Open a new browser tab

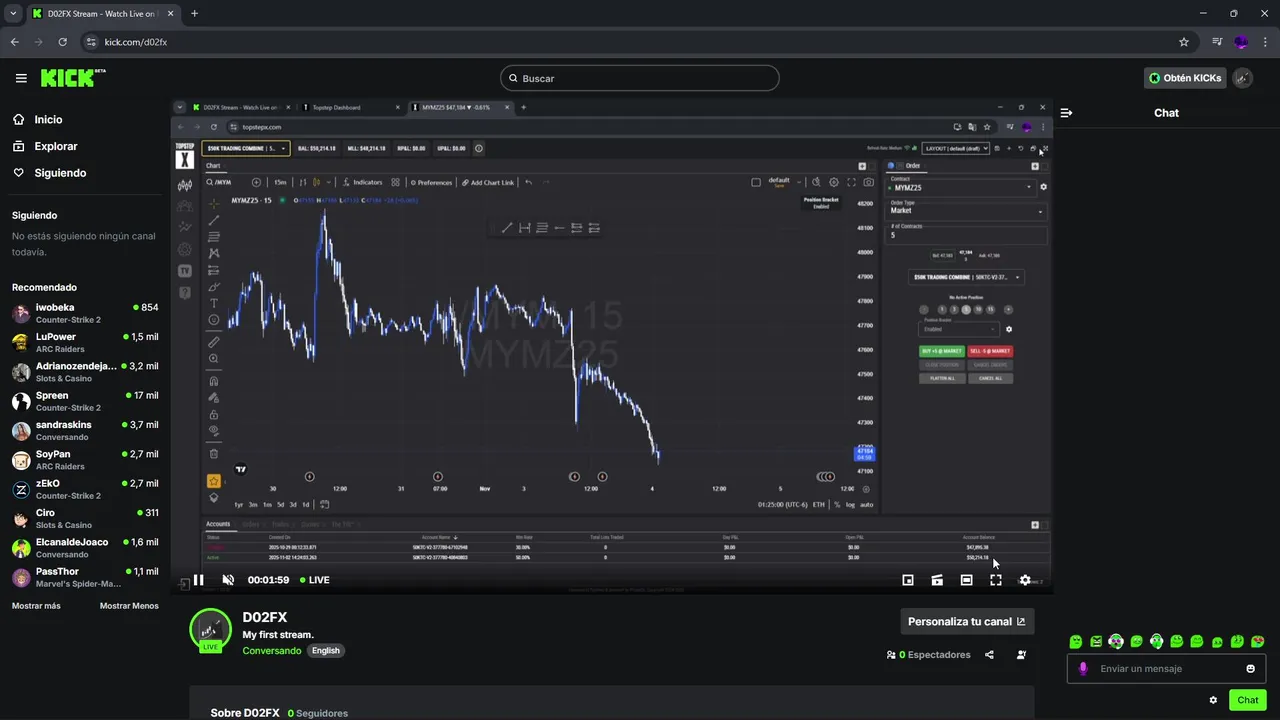(194, 14)
